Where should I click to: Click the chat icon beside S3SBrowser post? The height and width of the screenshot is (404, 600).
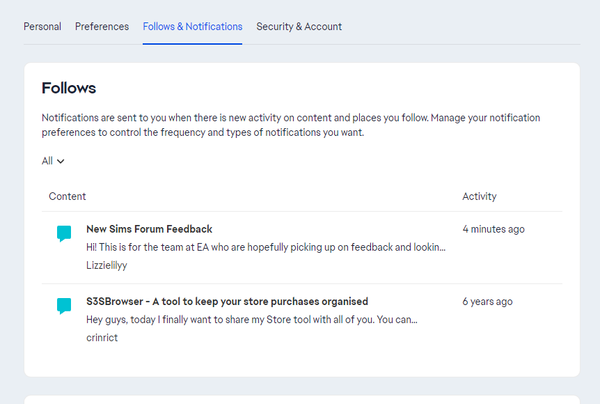(x=64, y=306)
